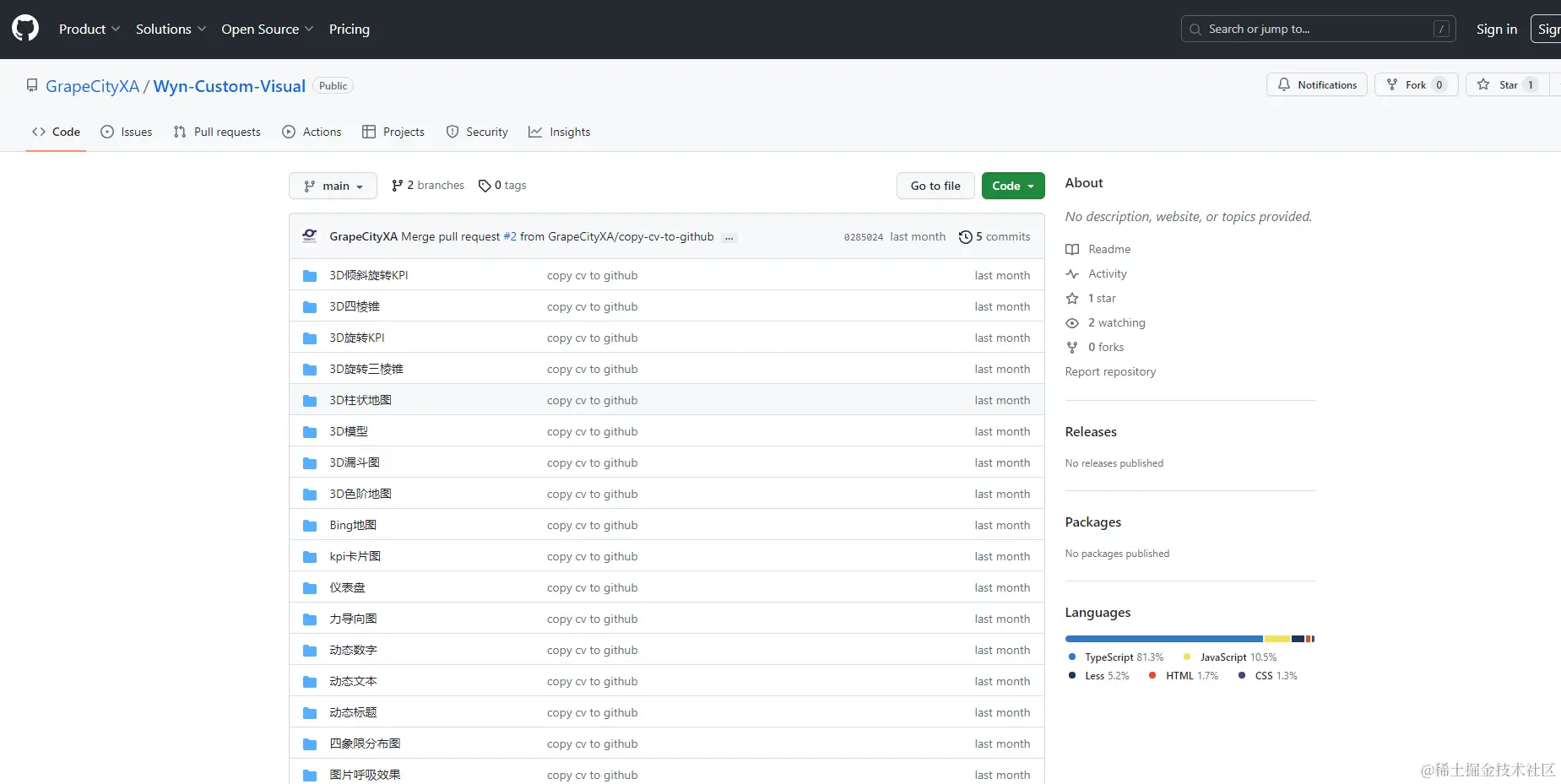Expand the Solutions menu
Screen dimensions: 1561x784
[x=171, y=29]
